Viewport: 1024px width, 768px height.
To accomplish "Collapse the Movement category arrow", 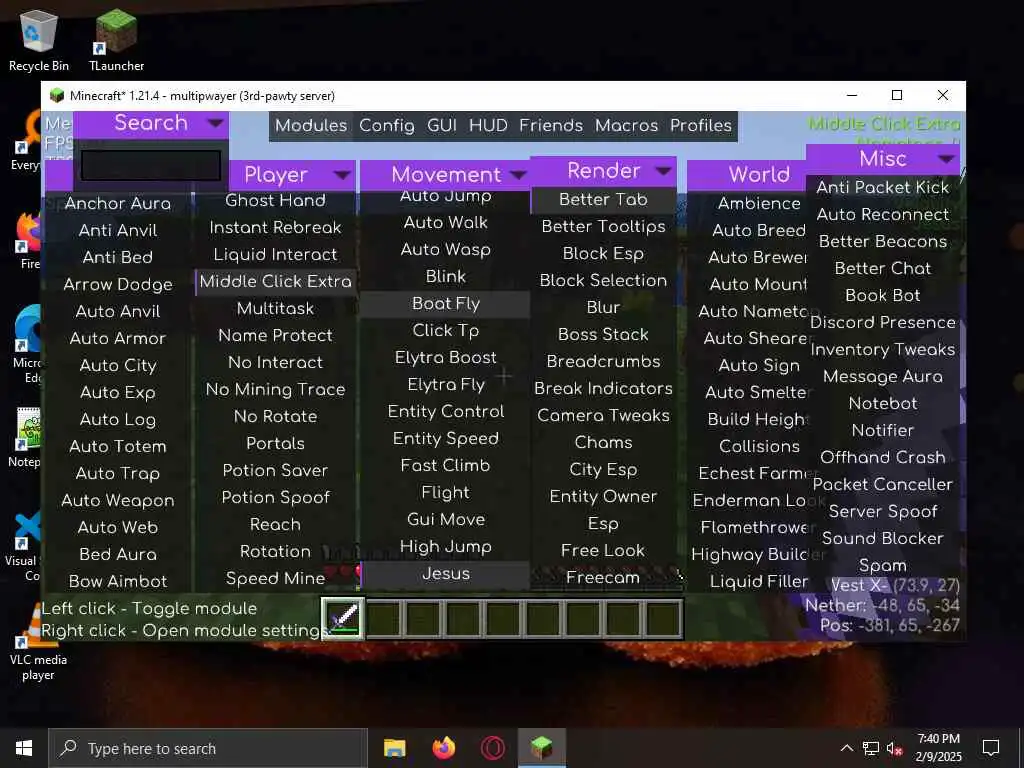I will [x=519, y=174].
